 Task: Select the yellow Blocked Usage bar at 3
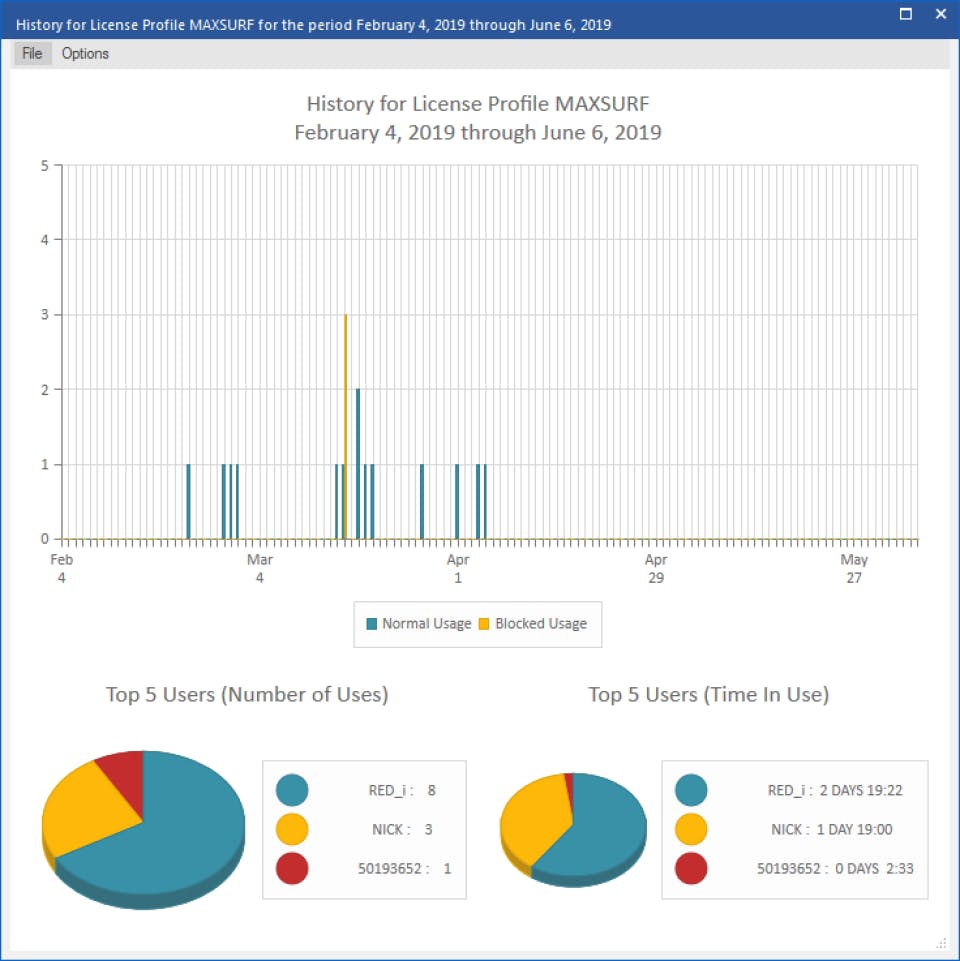tap(346, 427)
